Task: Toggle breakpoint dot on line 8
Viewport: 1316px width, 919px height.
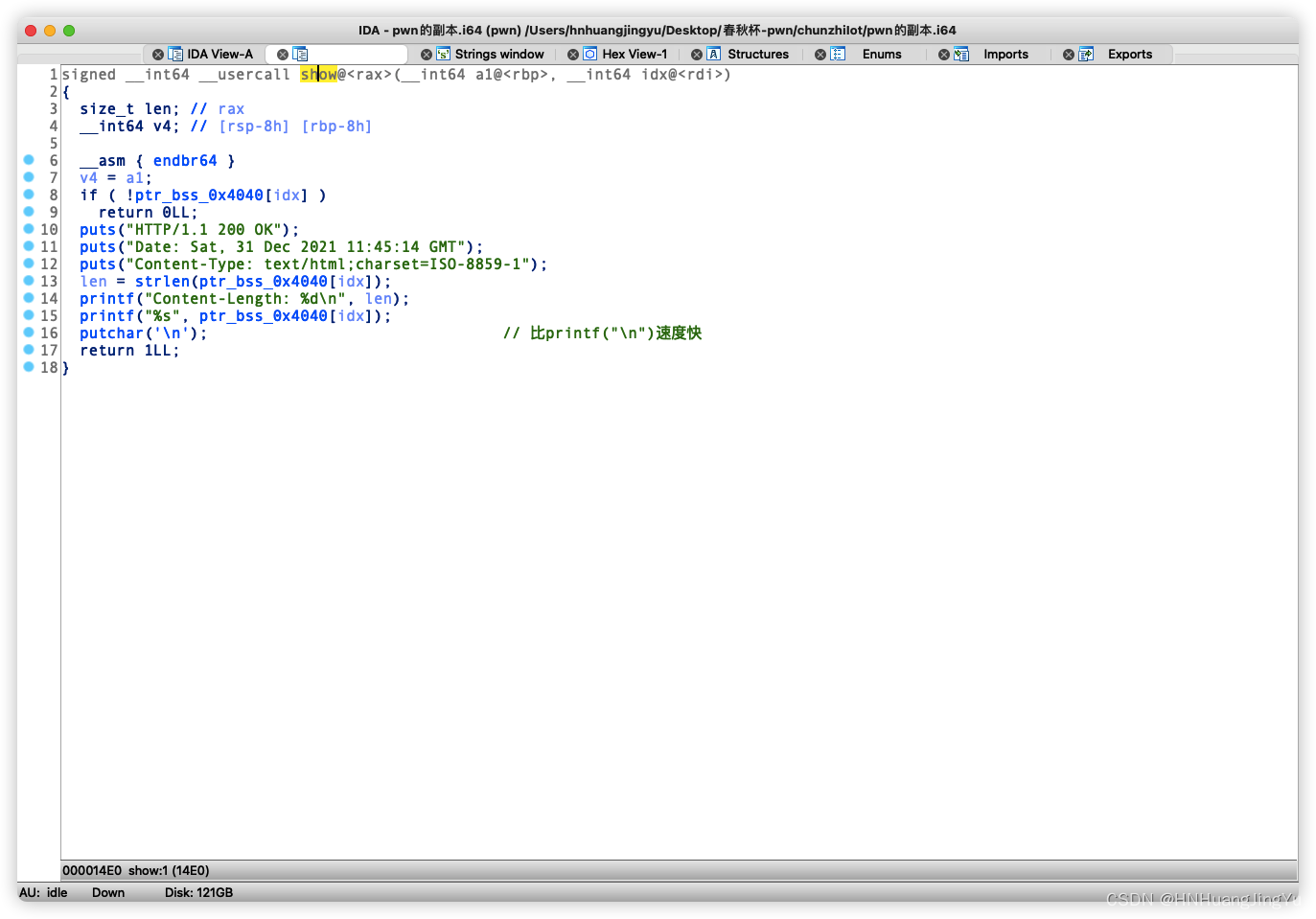Action: coord(29,195)
